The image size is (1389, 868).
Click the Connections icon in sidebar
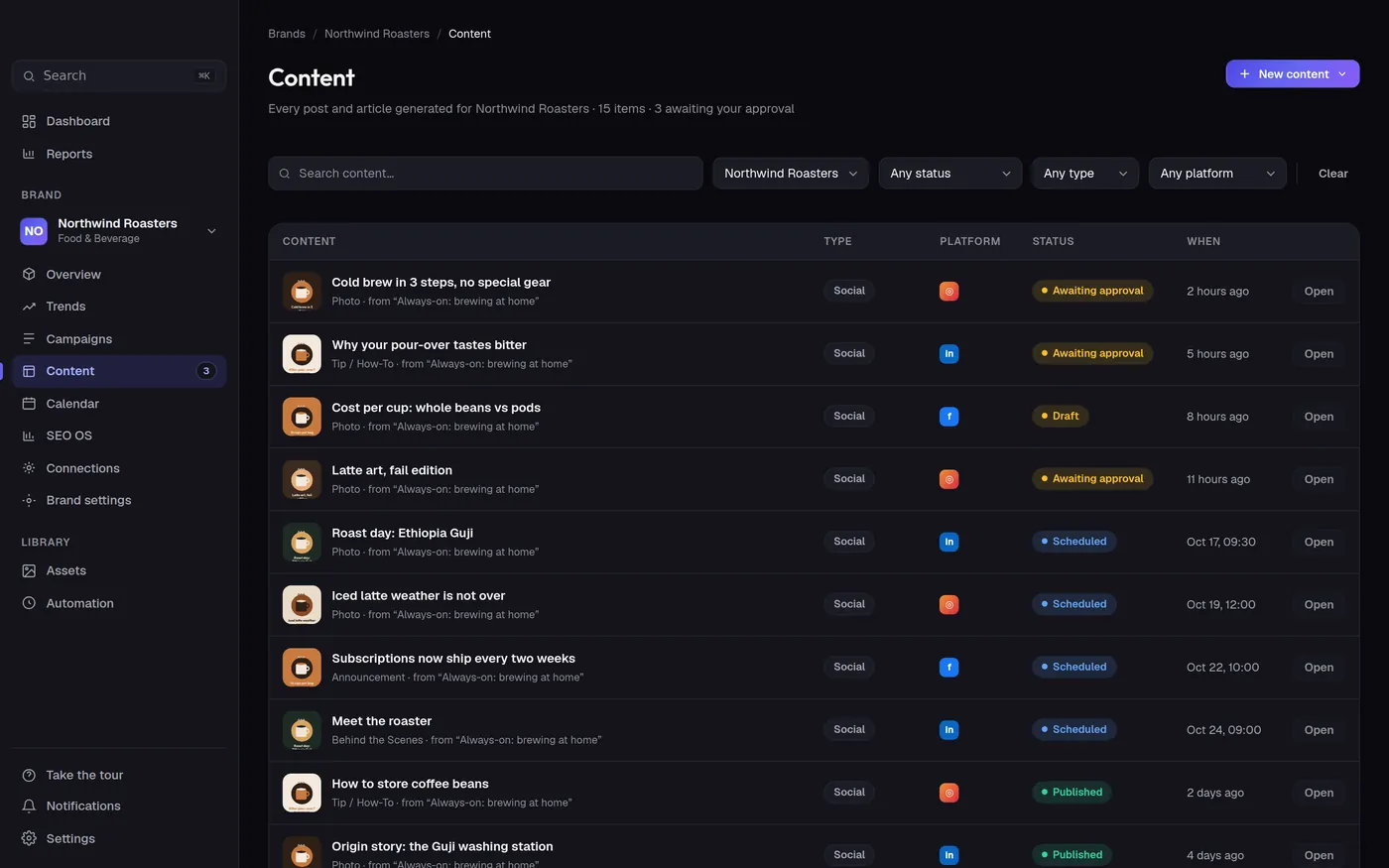[29, 468]
